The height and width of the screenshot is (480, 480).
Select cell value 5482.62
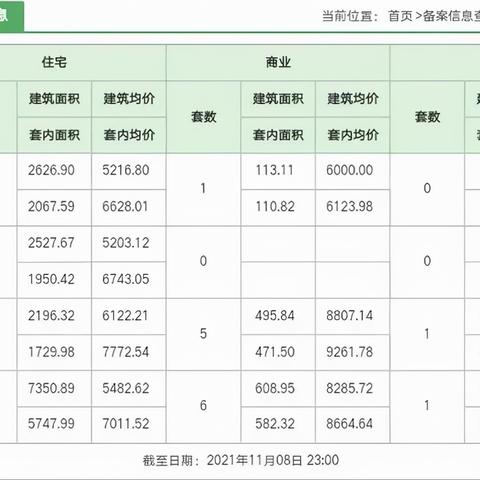126,388
